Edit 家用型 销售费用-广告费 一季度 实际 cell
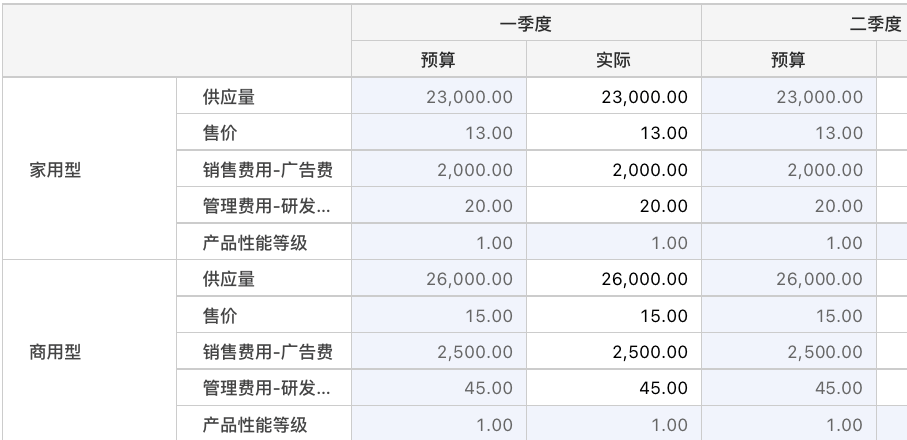Screen dimensions: 907x440 coord(614,169)
